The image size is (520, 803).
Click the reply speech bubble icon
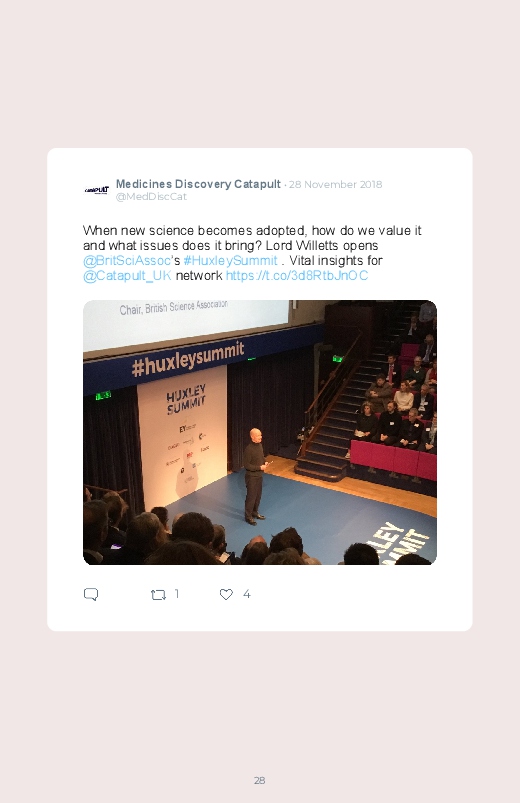click(91, 594)
